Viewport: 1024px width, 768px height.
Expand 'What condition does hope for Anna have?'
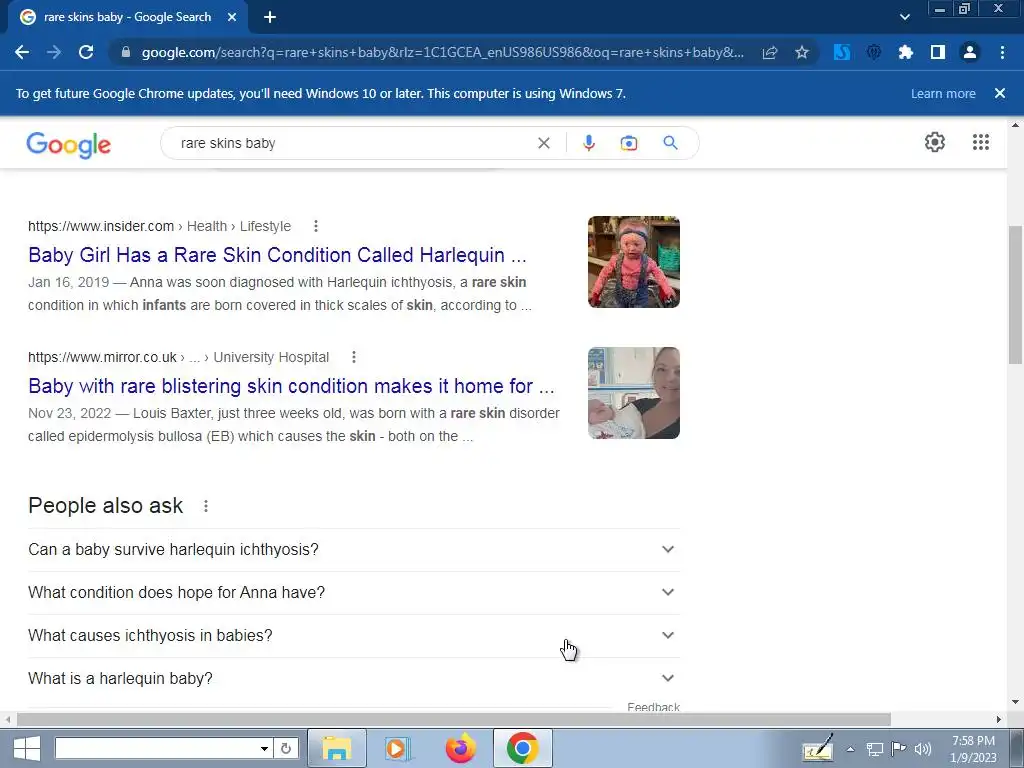pyautogui.click(x=353, y=593)
